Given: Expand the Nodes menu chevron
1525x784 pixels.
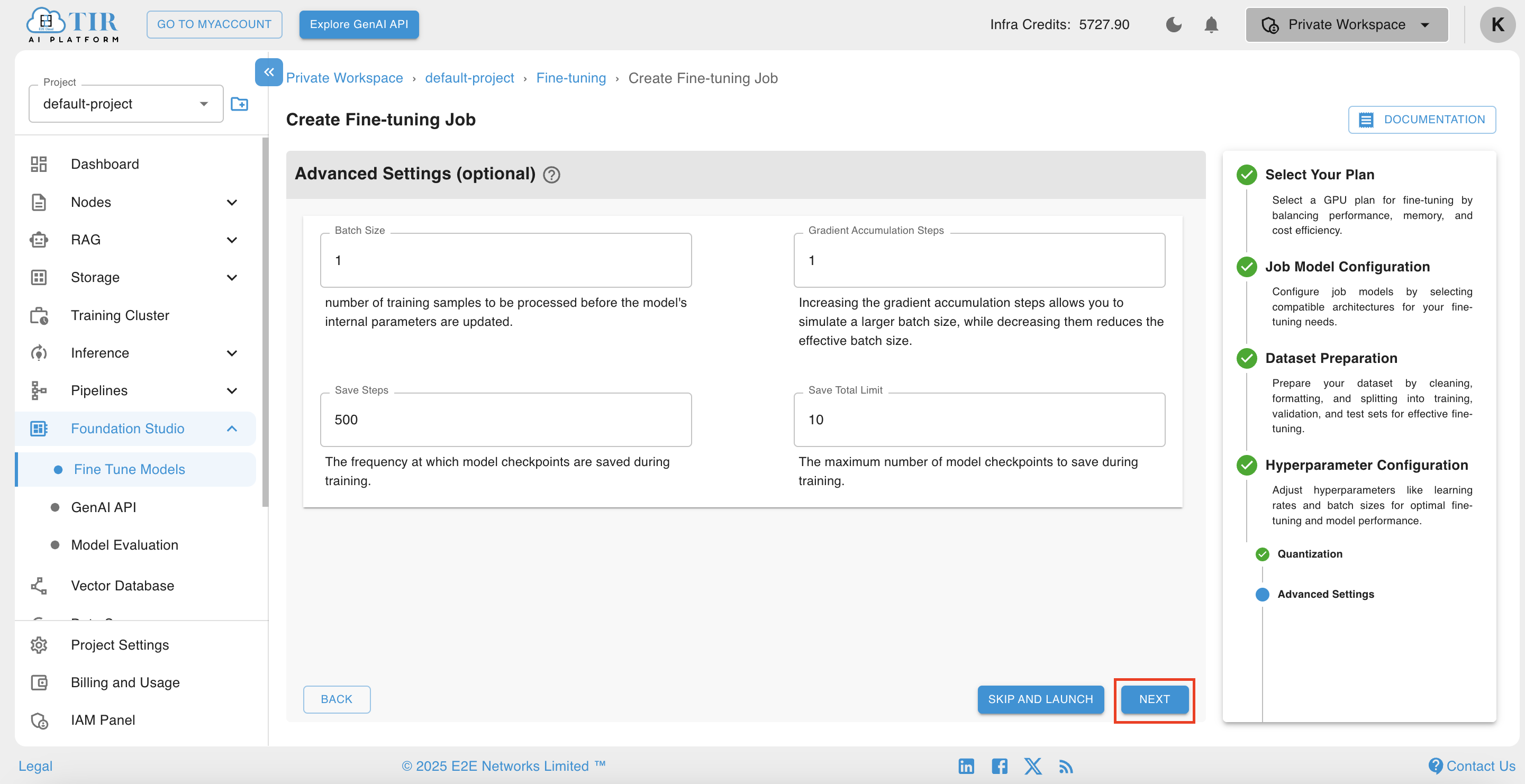Looking at the screenshot, I should 232,203.
